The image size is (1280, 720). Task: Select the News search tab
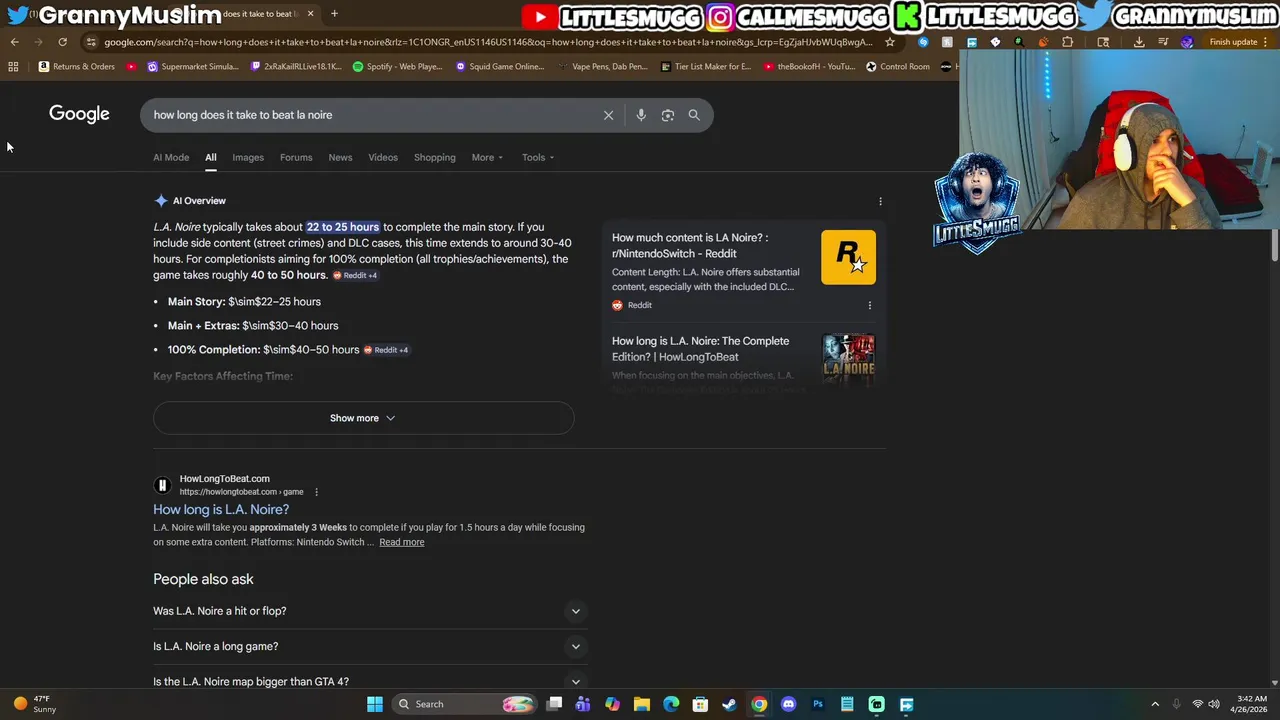pos(340,157)
